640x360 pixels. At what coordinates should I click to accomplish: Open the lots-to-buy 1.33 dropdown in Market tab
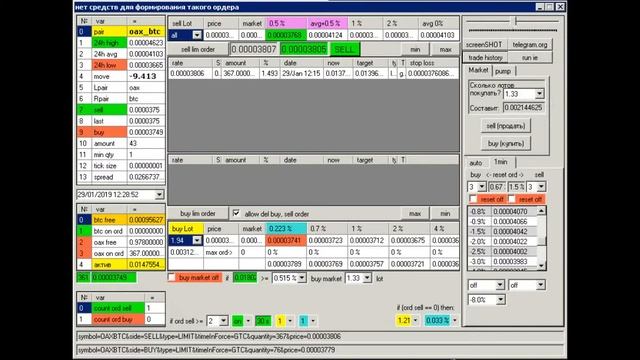[540, 94]
